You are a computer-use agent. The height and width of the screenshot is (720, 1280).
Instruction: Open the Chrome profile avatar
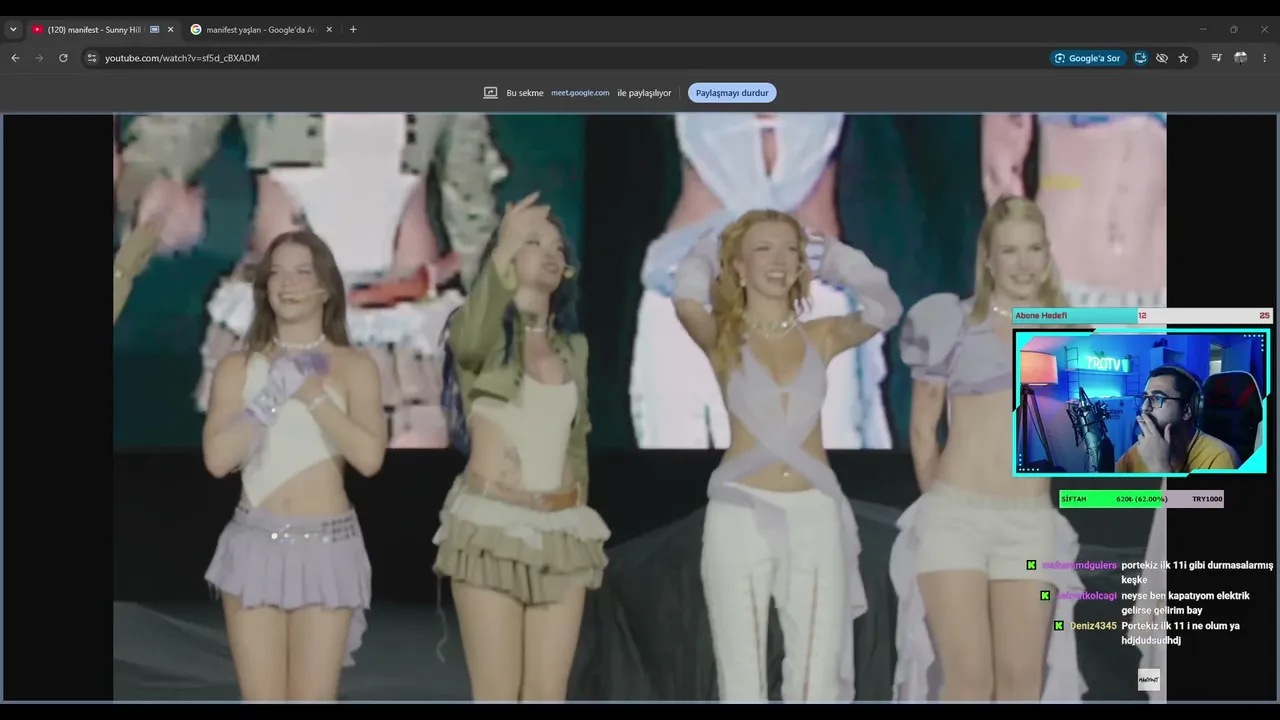point(1240,58)
